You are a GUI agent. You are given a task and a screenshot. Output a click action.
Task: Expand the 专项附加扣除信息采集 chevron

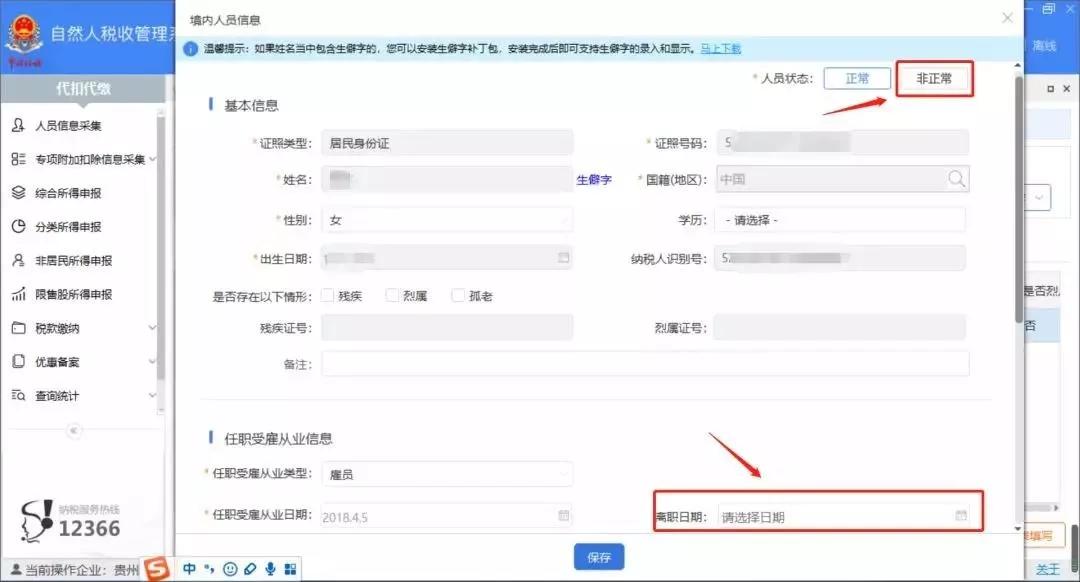tap(152, 159)
